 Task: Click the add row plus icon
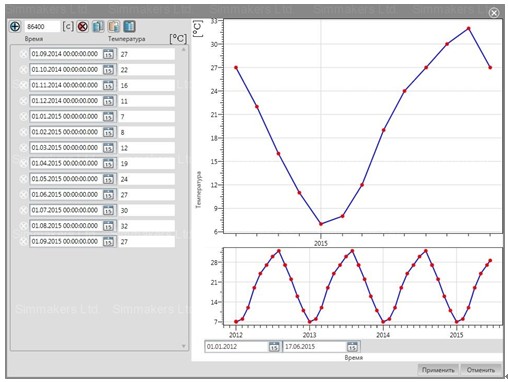15,26
